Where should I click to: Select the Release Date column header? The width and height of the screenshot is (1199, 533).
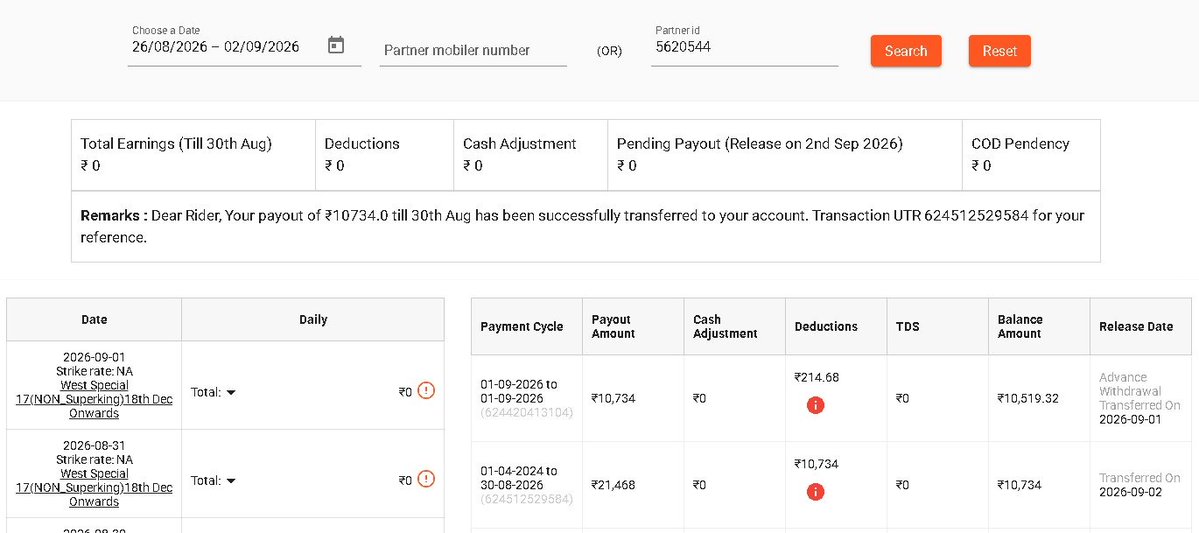[x=1141, y=327]
